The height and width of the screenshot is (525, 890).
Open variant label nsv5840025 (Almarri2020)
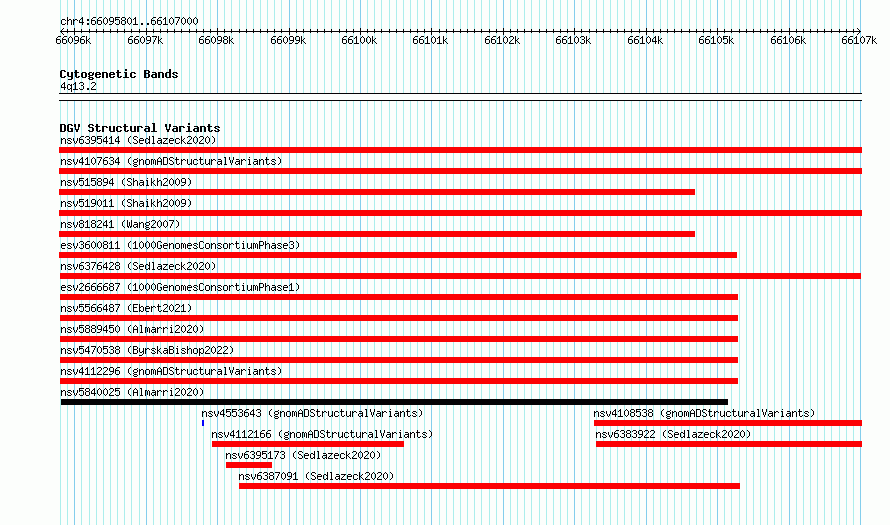(x=132, y=392)
